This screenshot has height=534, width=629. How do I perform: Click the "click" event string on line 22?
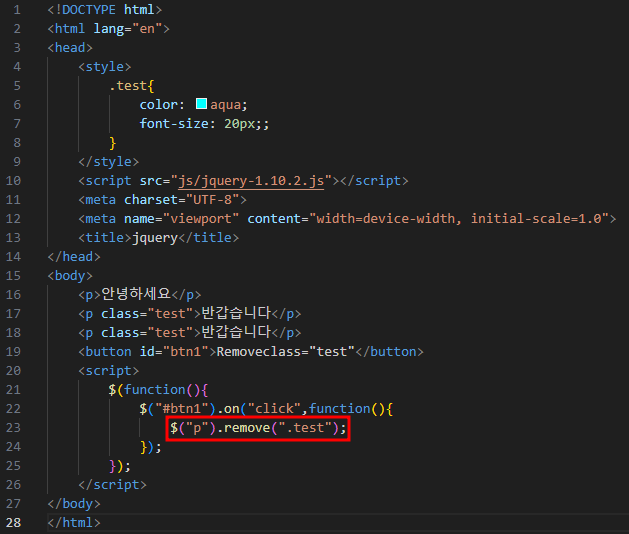(x=274, y=409)
